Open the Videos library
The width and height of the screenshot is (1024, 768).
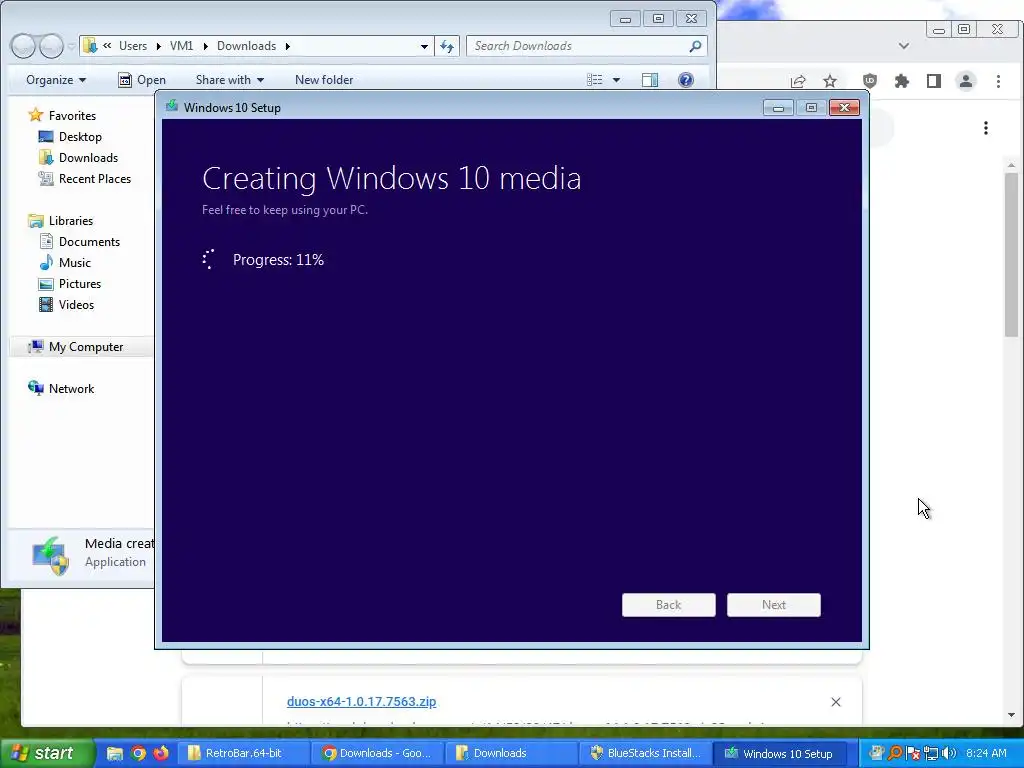pos(66,304)
